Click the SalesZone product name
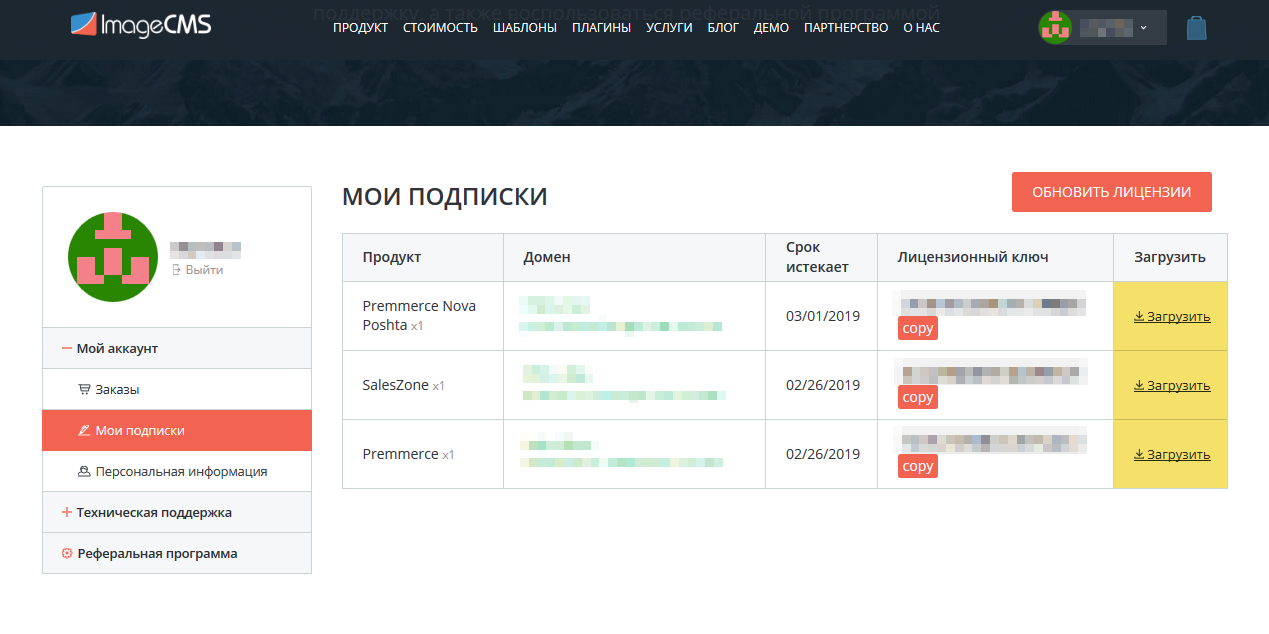The image size is (1269, 634). click(x=395, y=385)
